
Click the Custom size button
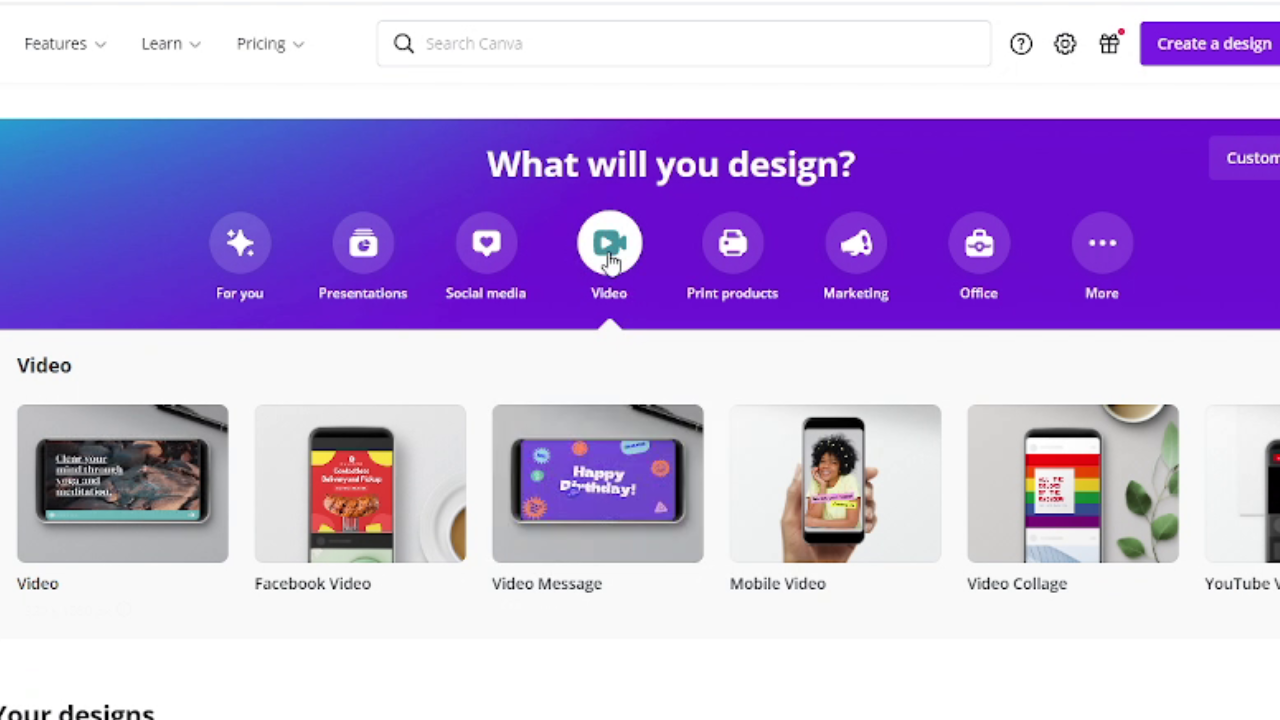tap(1245, 158)
